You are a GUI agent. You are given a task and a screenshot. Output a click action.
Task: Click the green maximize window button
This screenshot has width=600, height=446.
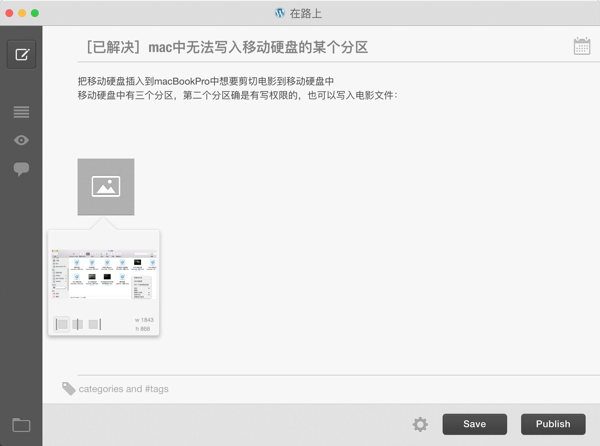coord(35,13)
